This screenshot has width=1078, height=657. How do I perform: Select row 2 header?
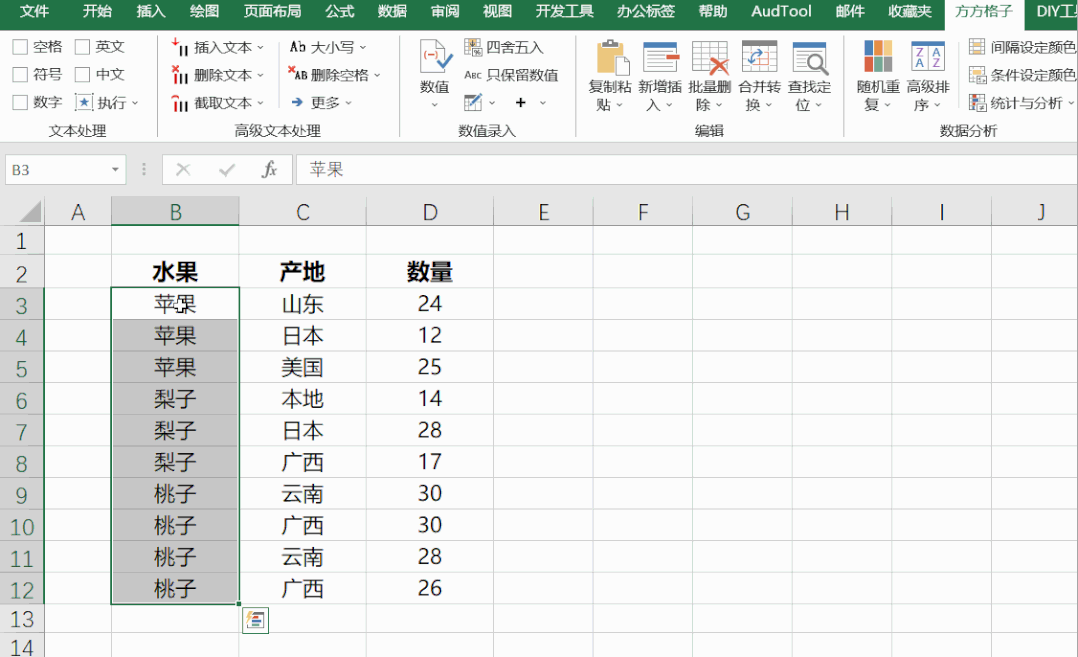[21, 273]
